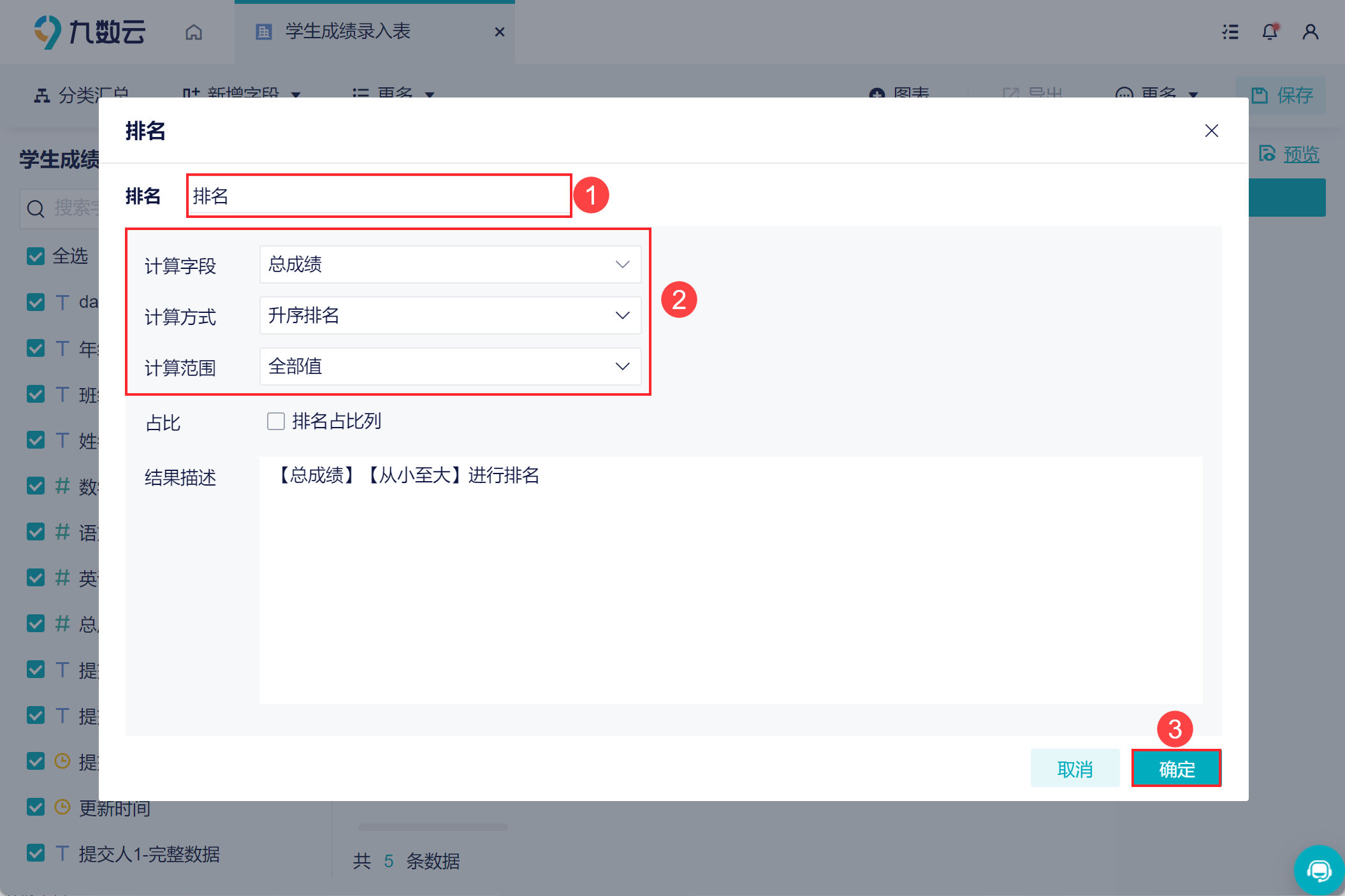Open the task list icon
The width and height of the screenshot is (1345, 896).
[1230, 32]
